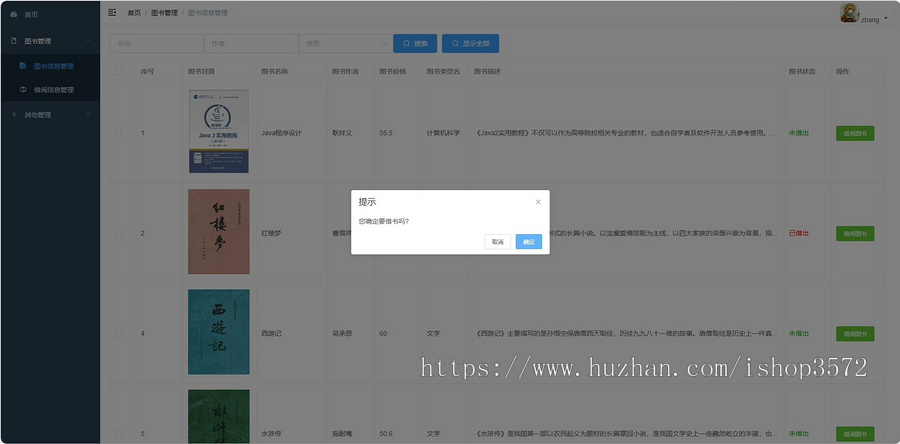Image resolution: width=900 pixels, height=444 pixels.
Task: Click the 西游记 book cover image
Action: (x=219, y=332)
